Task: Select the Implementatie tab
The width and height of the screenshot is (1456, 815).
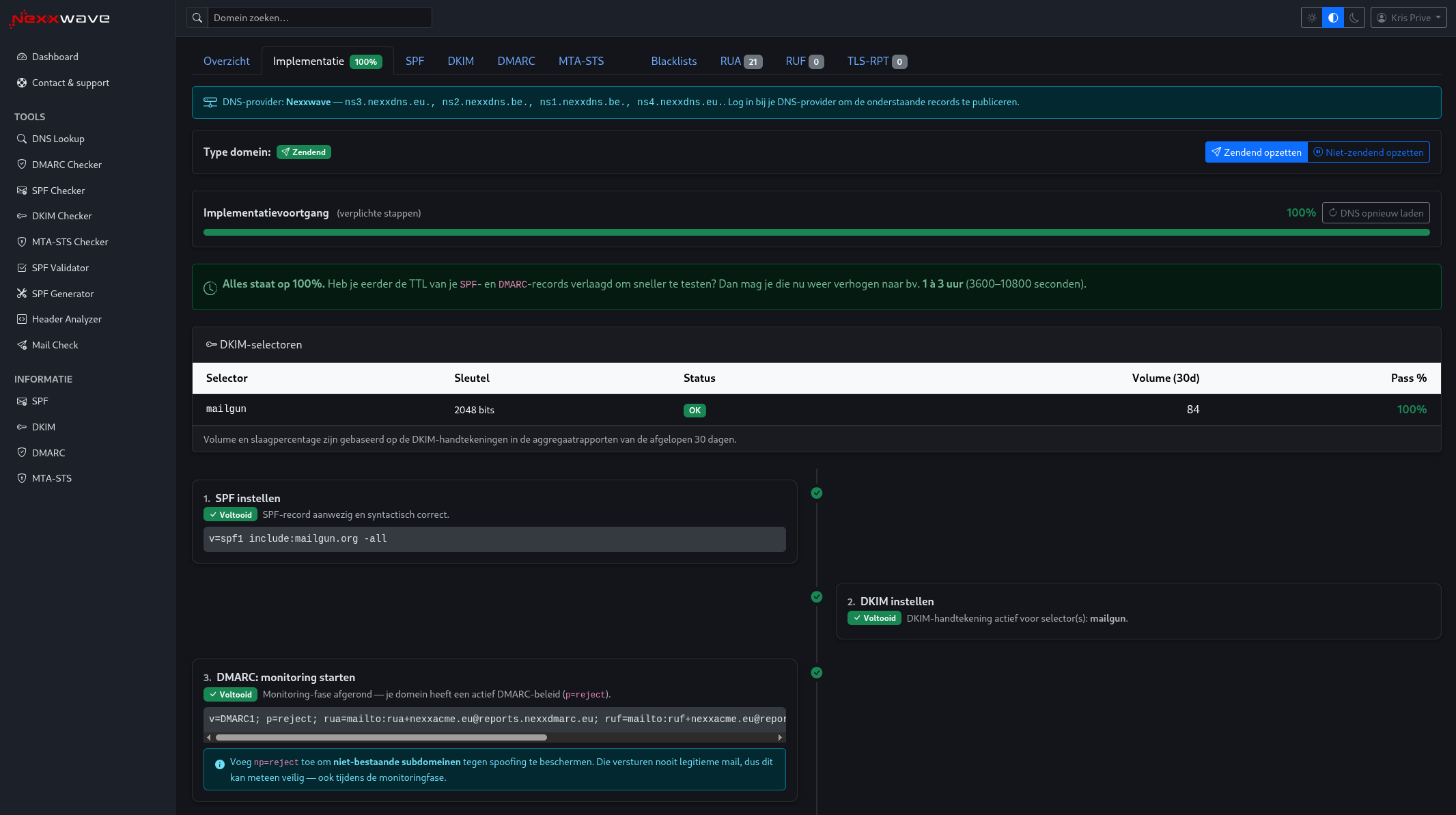Action: pos(327,61)
